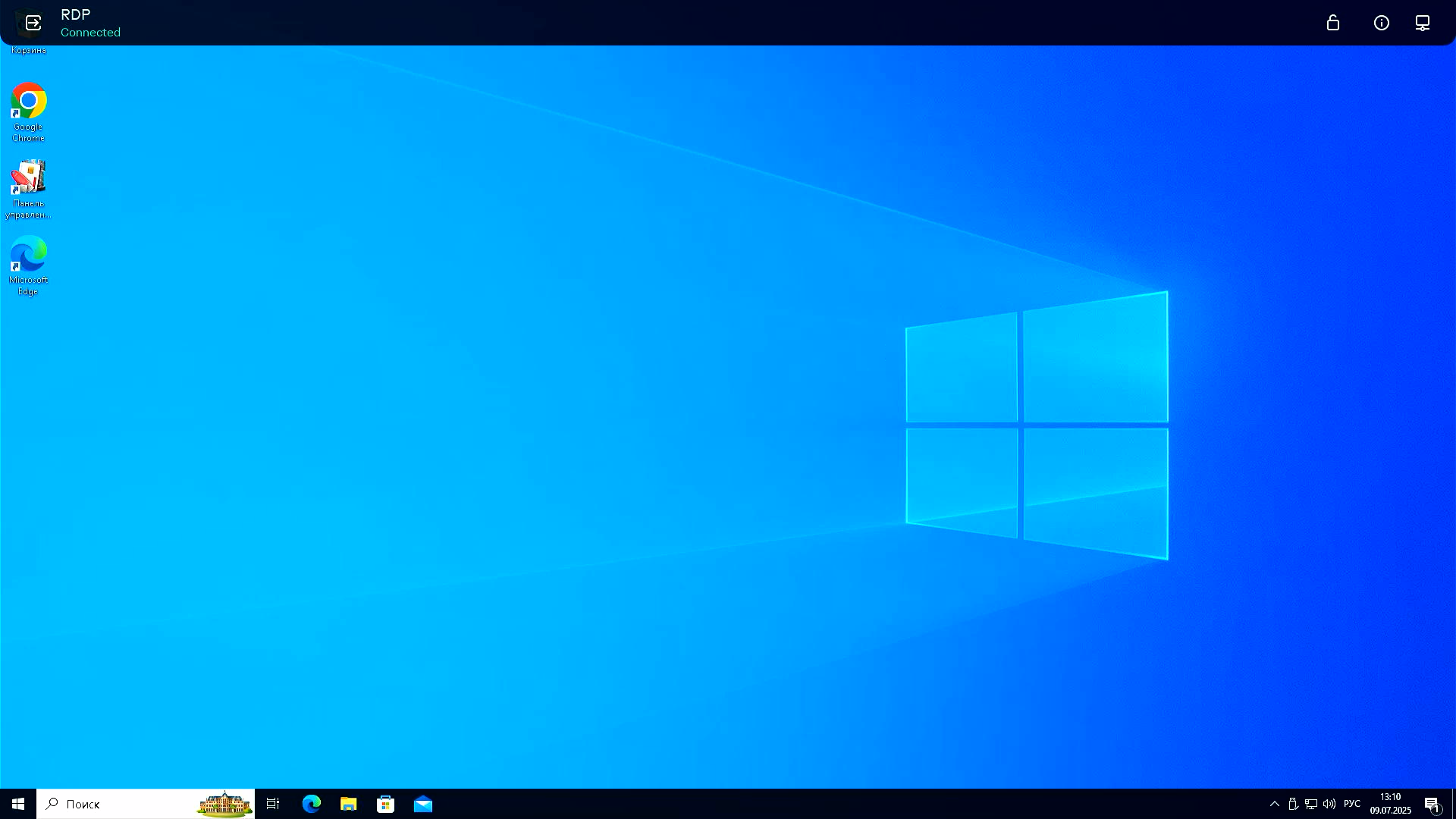Screen dimensions: 1456x819
Task: Open USB device eject tray icon
Action: point(1293,805)
